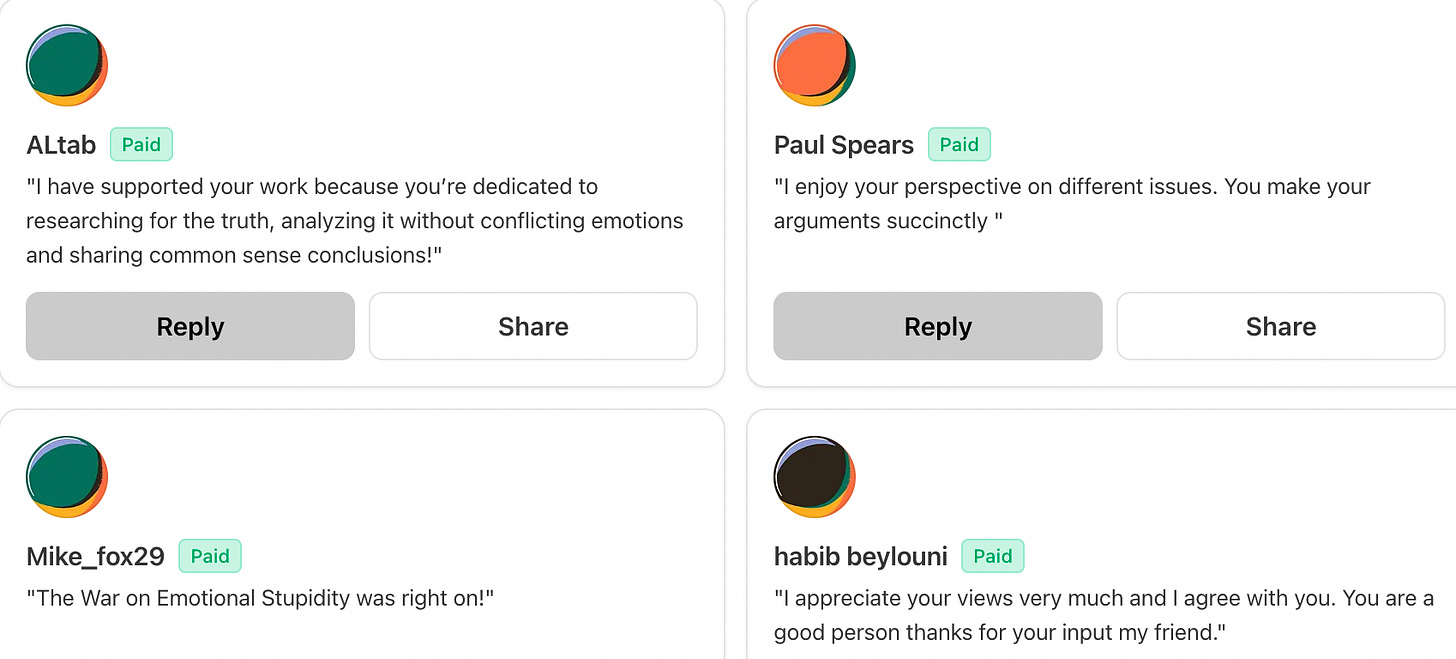Select habib beylouni's appreciation quote text

[x=1104, y=615]
